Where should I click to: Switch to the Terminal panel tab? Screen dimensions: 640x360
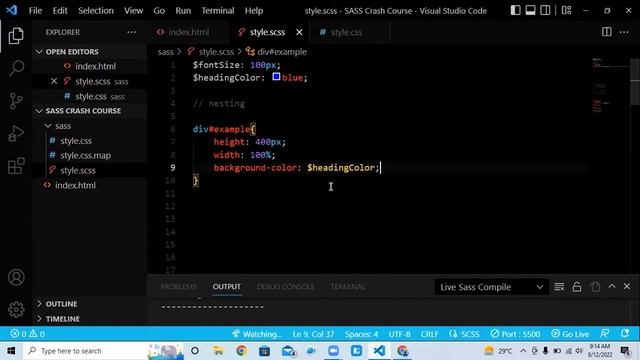pos(348,287)
